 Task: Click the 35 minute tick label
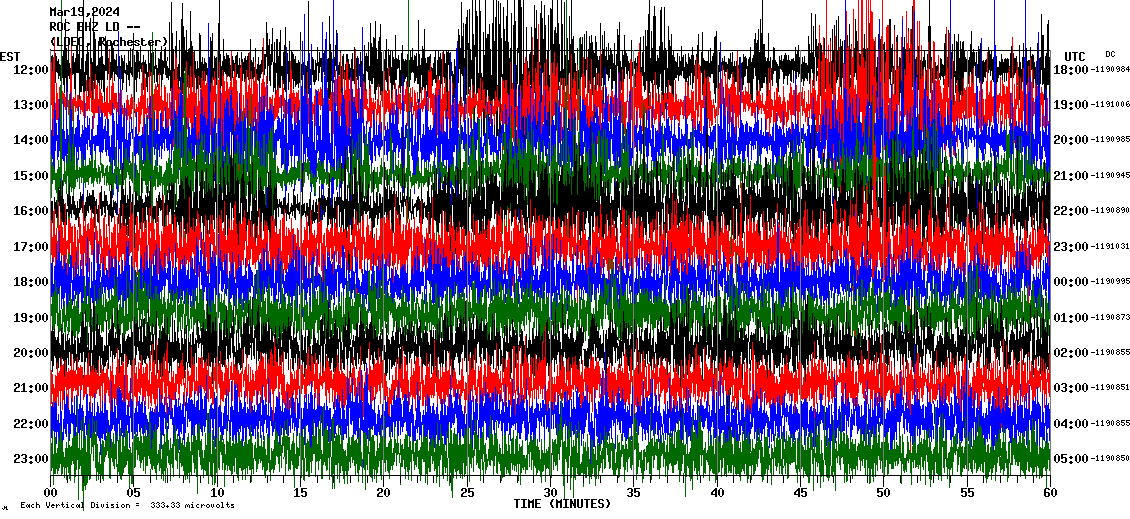tap(633, 493)
